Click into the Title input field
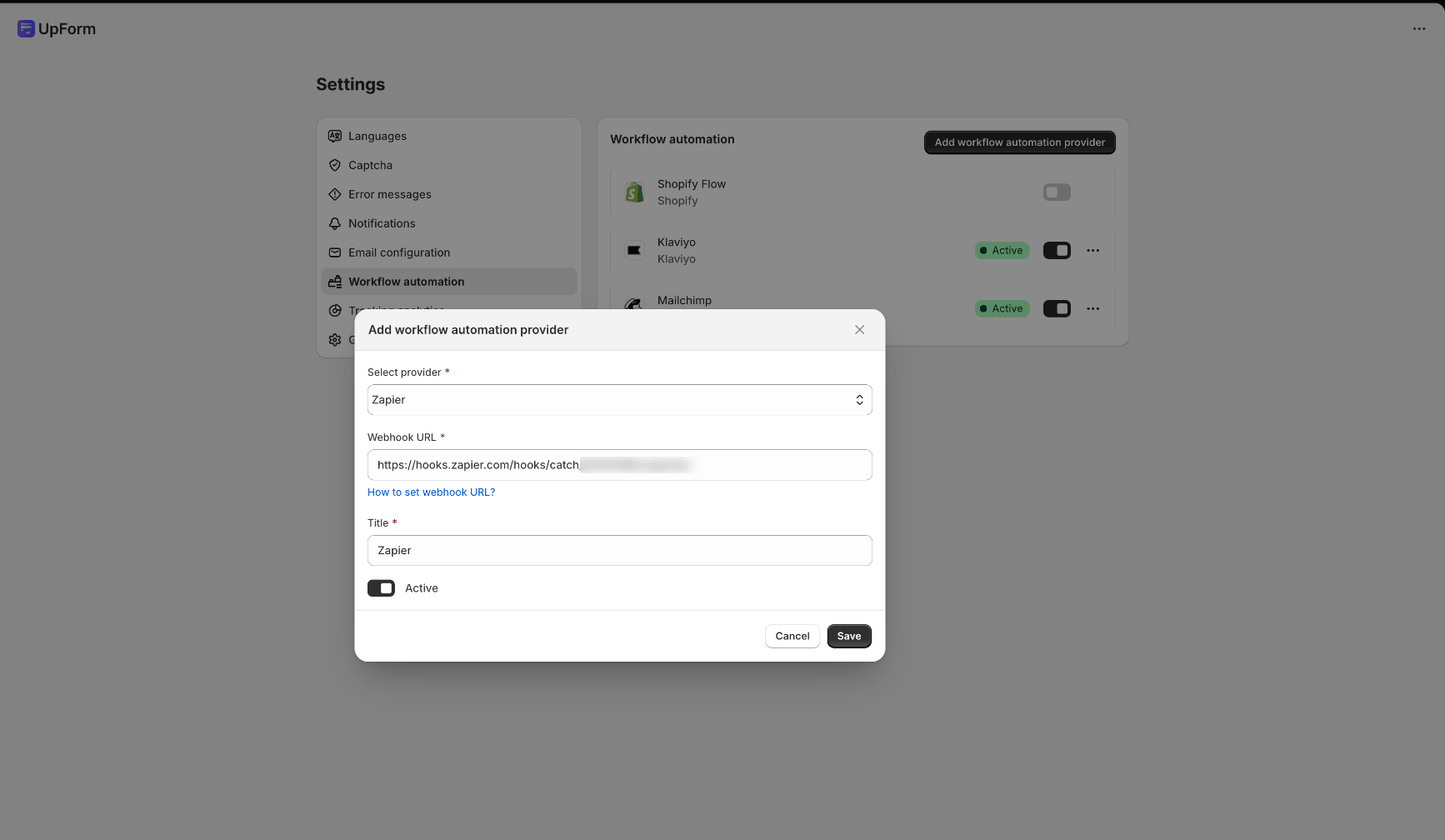This screenshot has width=1445, height=840. (619, 551)
